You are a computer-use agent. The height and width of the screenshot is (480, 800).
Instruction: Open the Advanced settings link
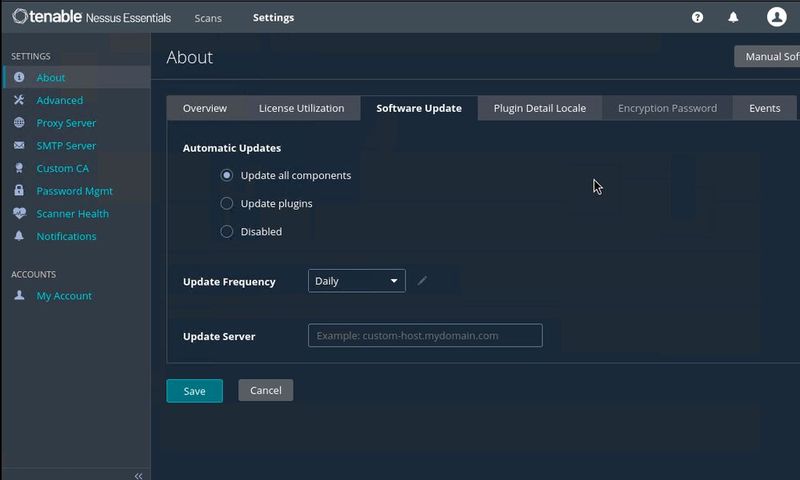(x=60, y=100)
